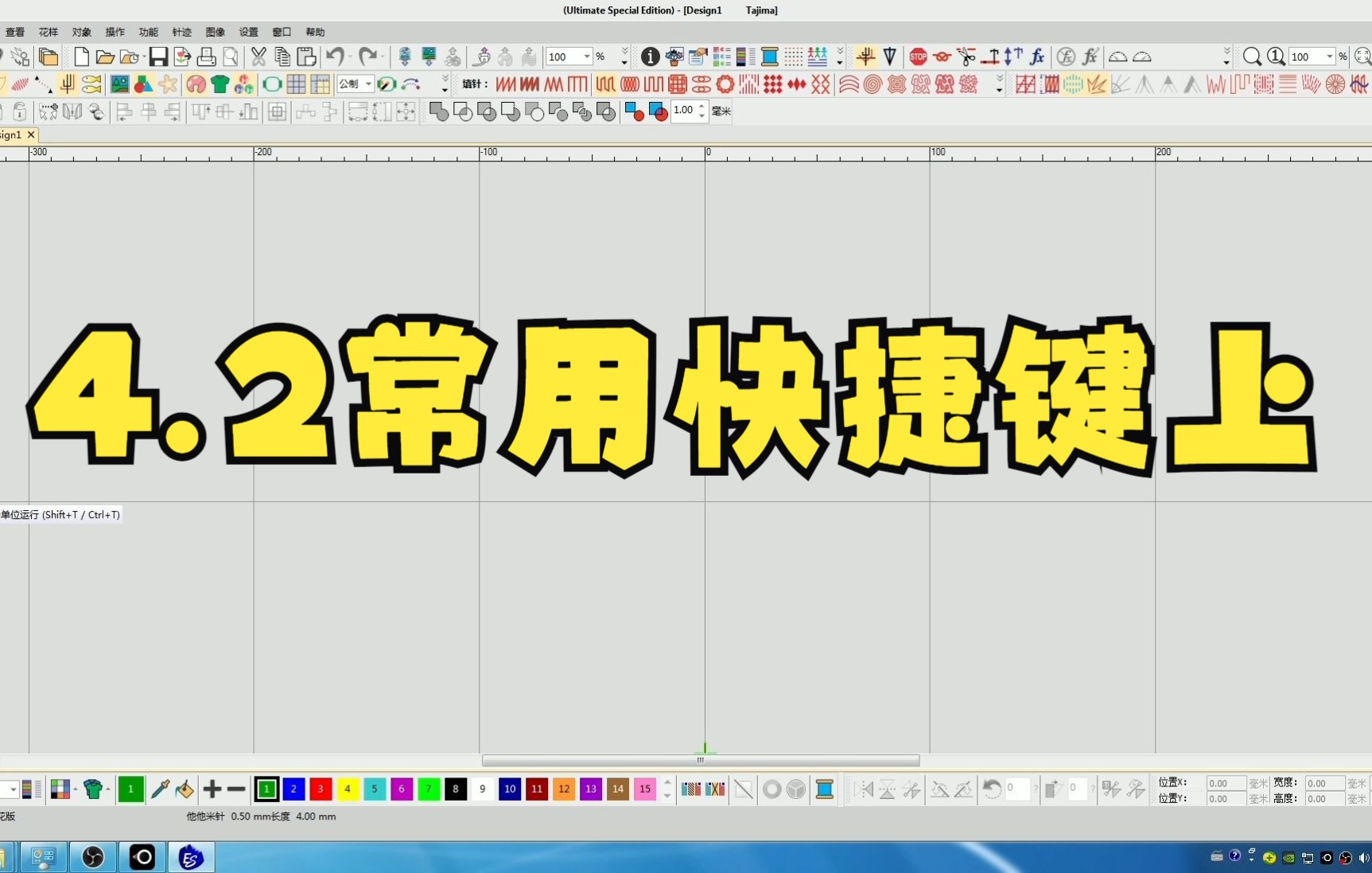Open the 查看 menu

(15, 32)
